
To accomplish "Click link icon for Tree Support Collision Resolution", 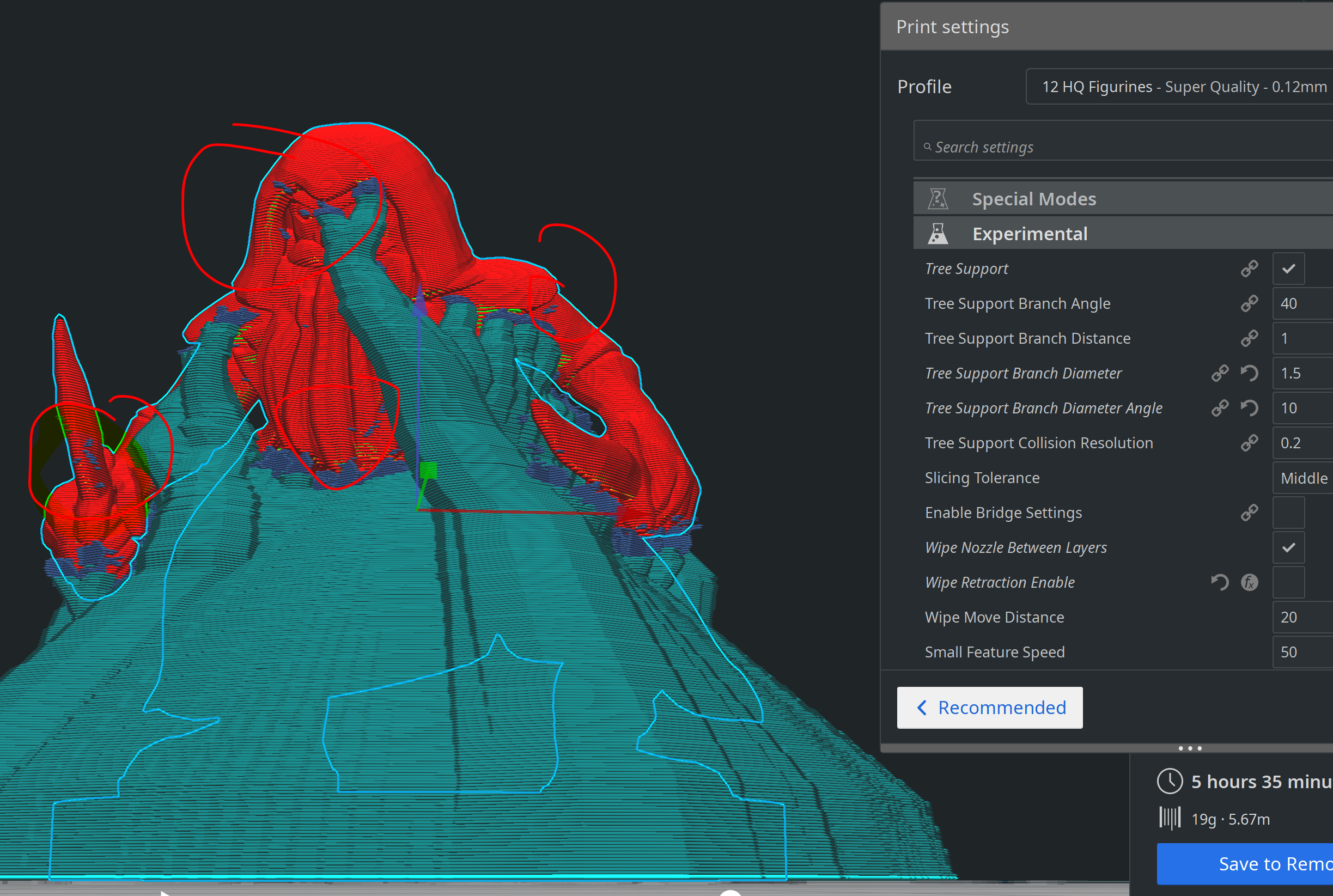I will pos(1249,443).
